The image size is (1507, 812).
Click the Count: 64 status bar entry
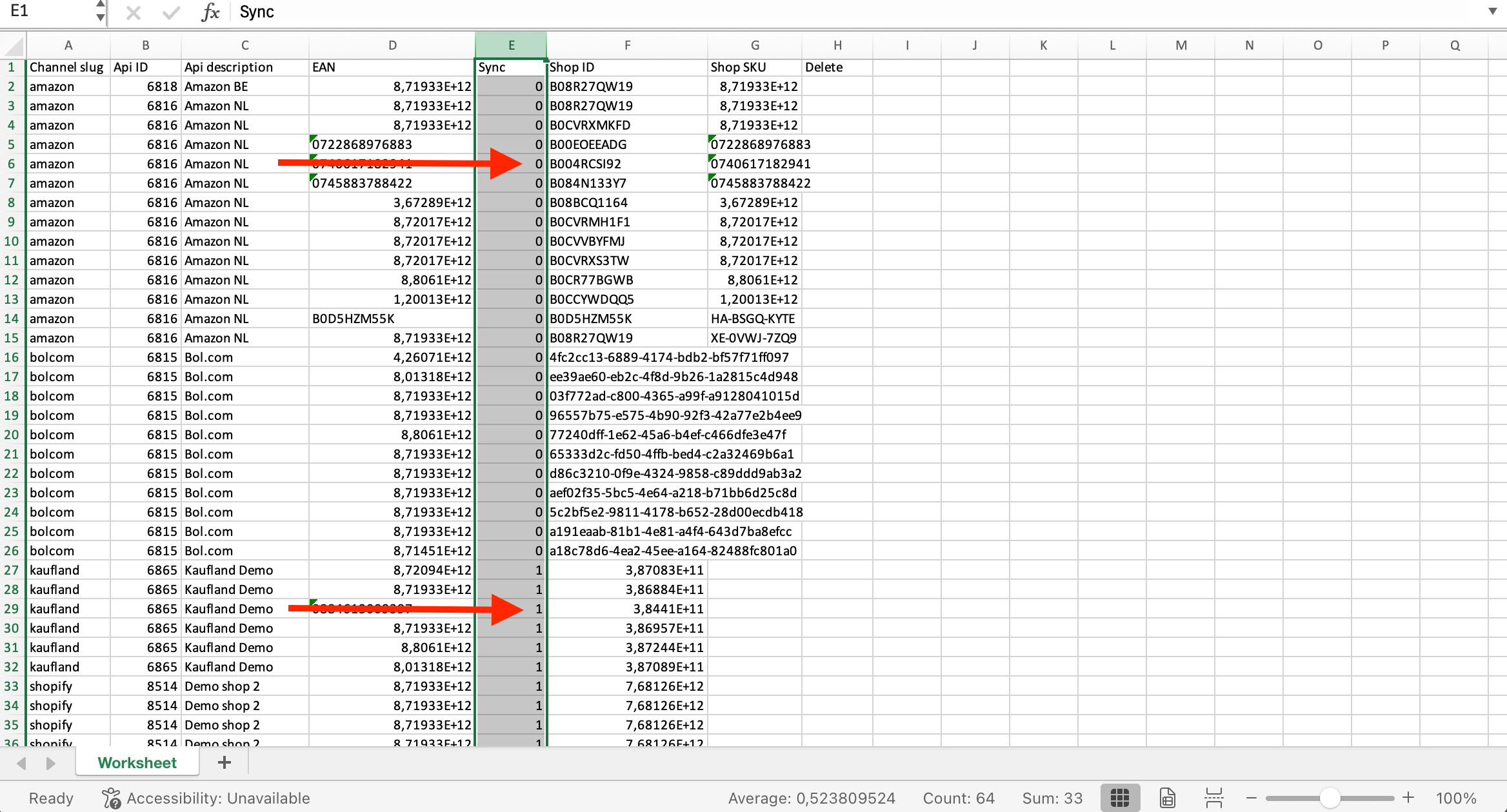coord(959,798)
